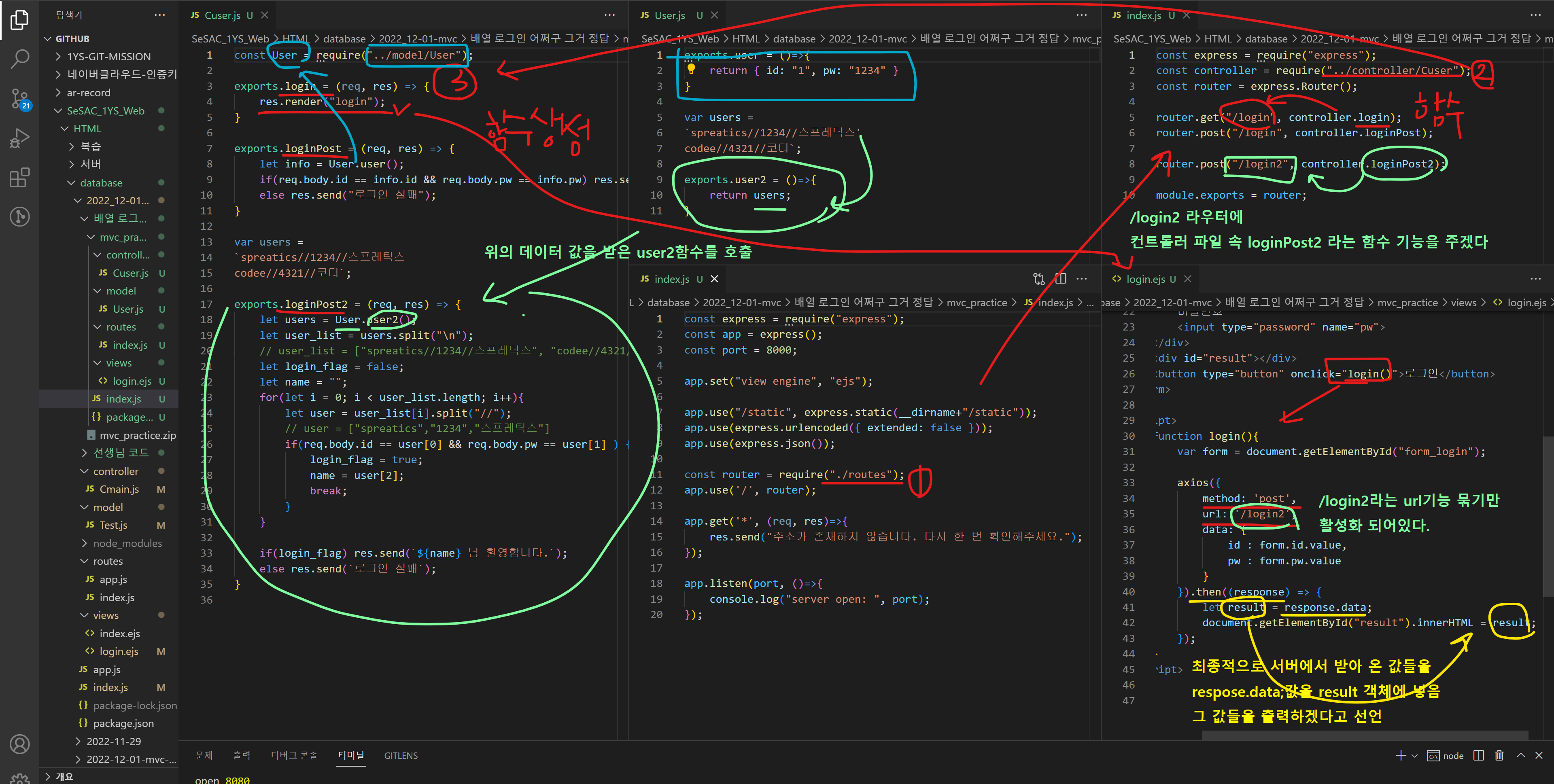The image size is (1554, 784).
Task: Click the Split Editor icon in index.js group
Action: tap(1061, 279)
